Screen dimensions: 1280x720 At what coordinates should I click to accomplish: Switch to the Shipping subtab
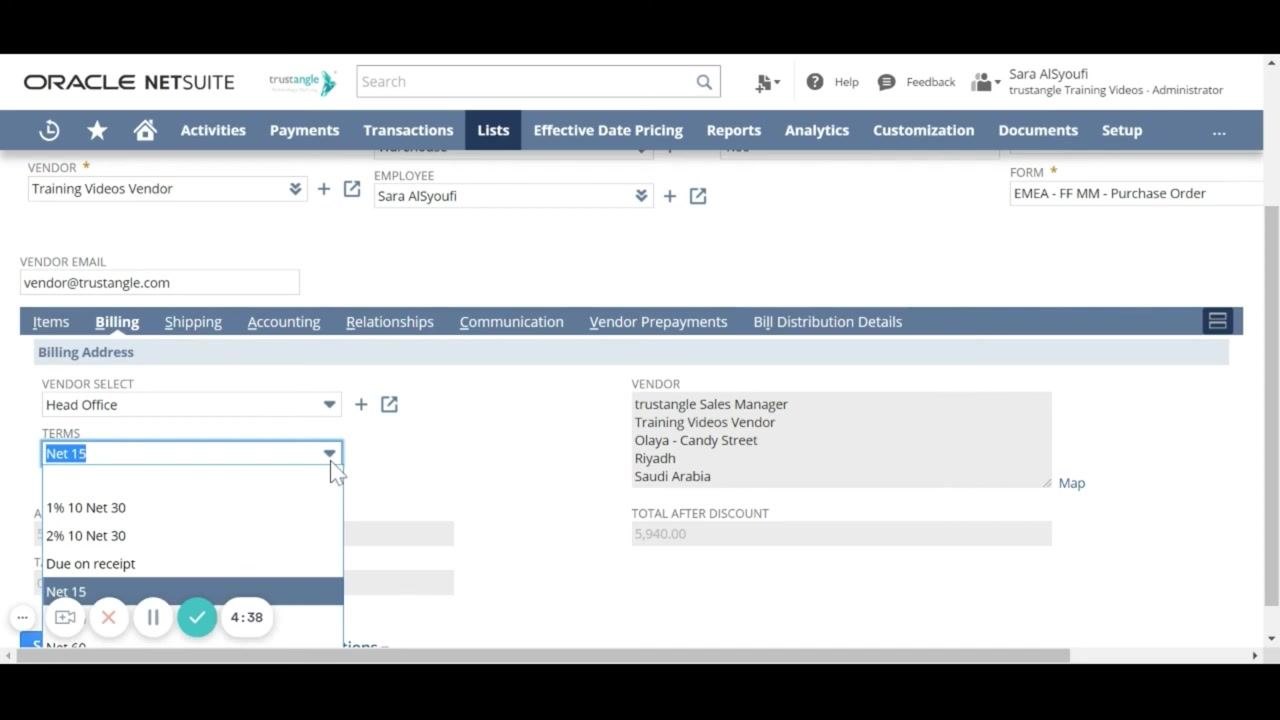pos(193,322)
